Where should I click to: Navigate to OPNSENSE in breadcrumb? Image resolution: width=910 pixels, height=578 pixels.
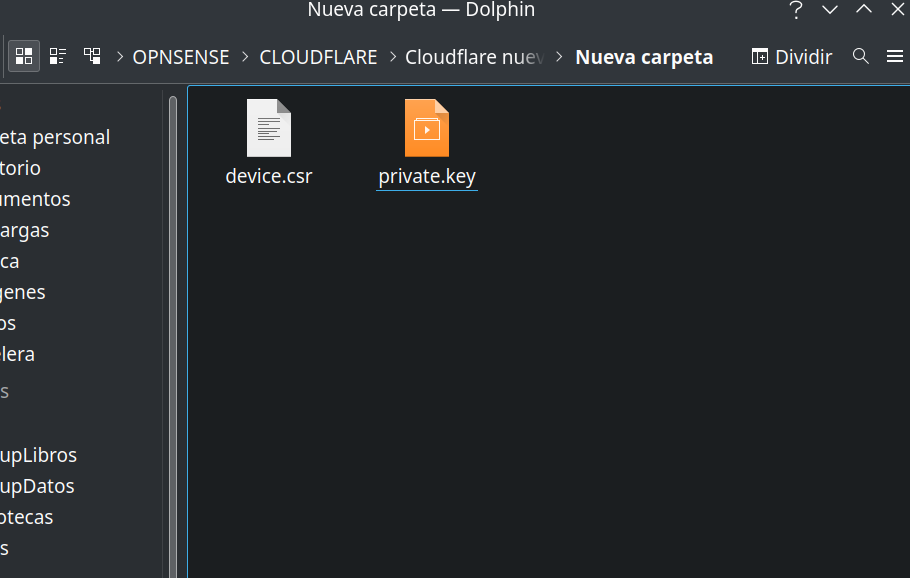point(181,57)
